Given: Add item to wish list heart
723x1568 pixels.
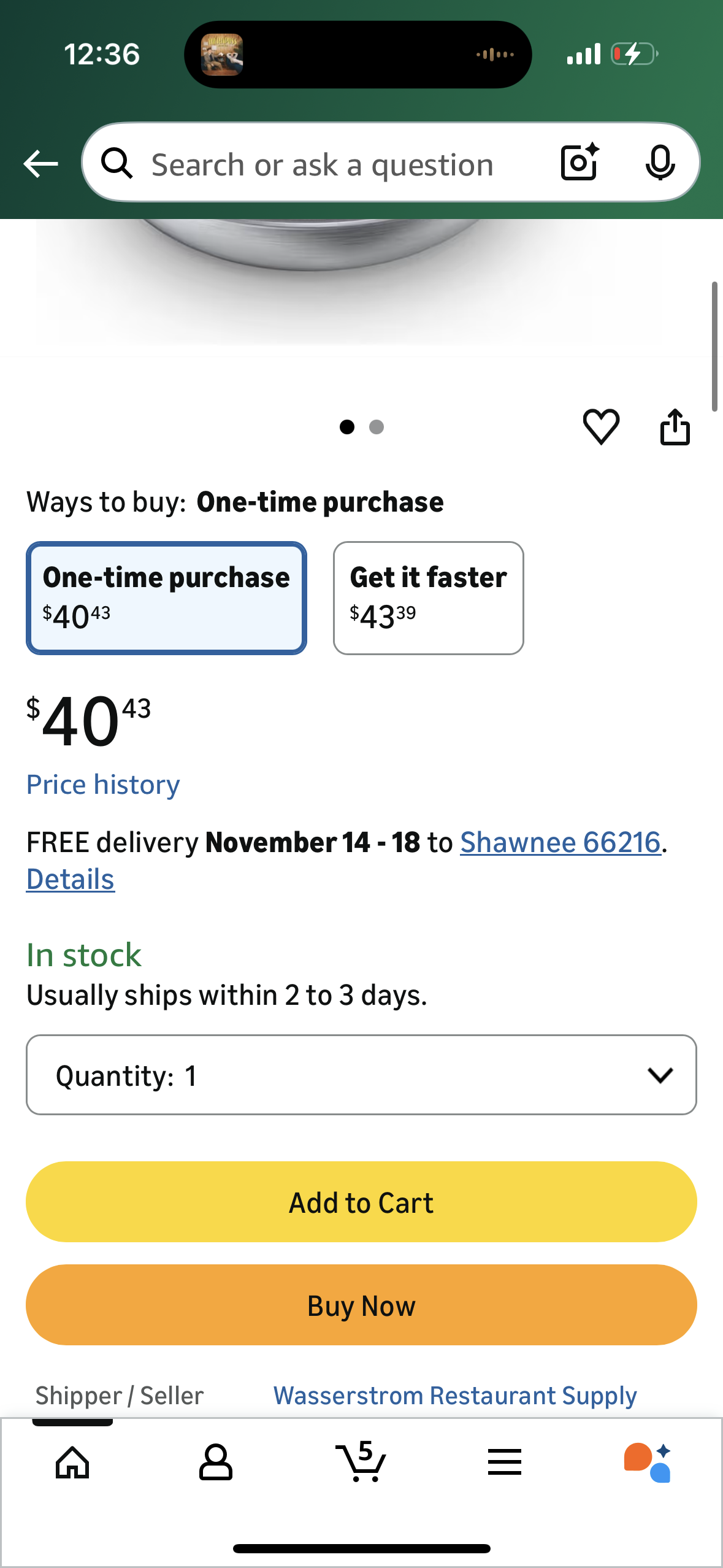Looking at the screenshot, I should pos(601,426).
